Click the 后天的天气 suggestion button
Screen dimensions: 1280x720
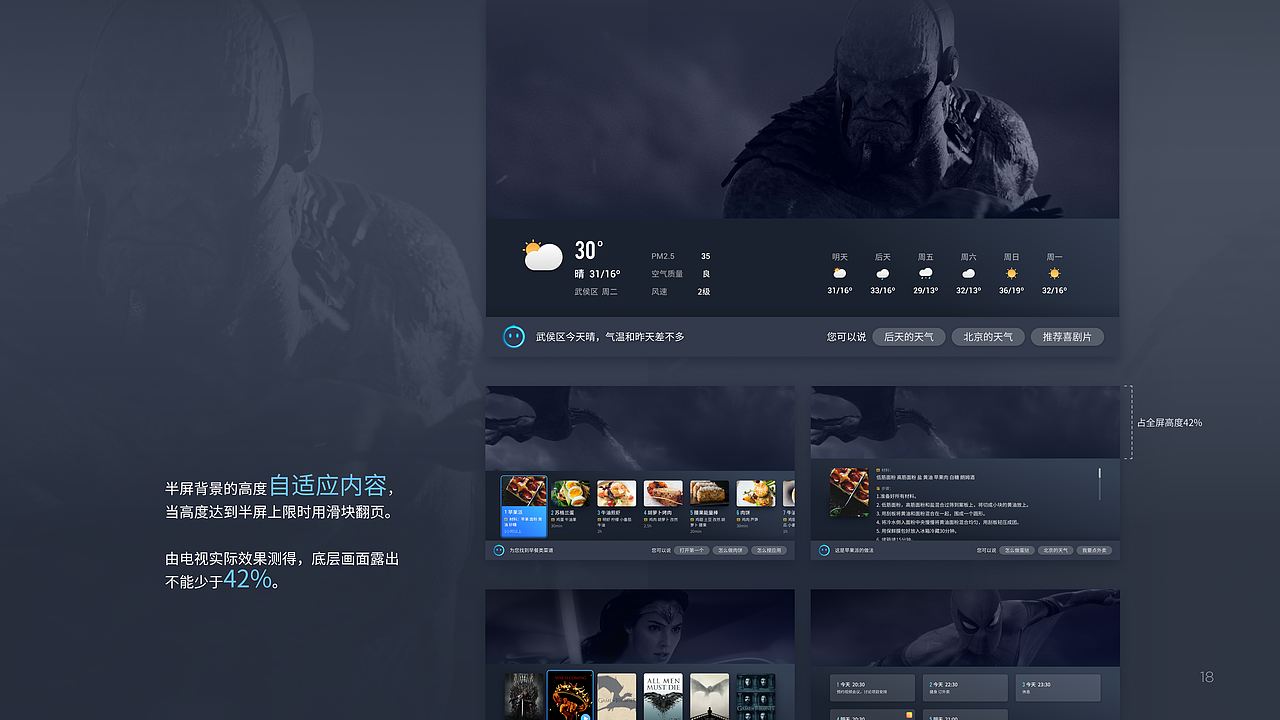pyautogui.click(x=909, y=337)
